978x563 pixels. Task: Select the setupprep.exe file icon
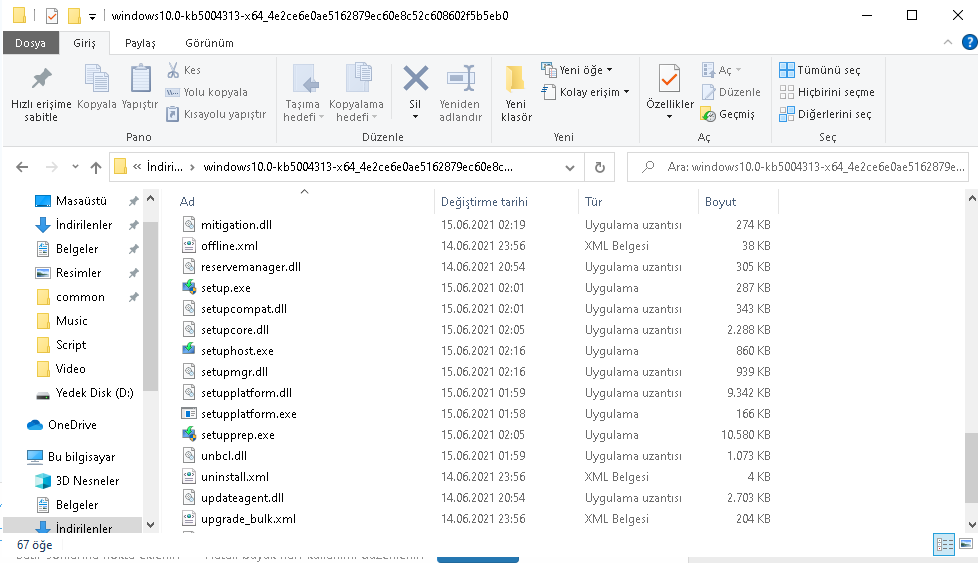click(x=189, y=435)
